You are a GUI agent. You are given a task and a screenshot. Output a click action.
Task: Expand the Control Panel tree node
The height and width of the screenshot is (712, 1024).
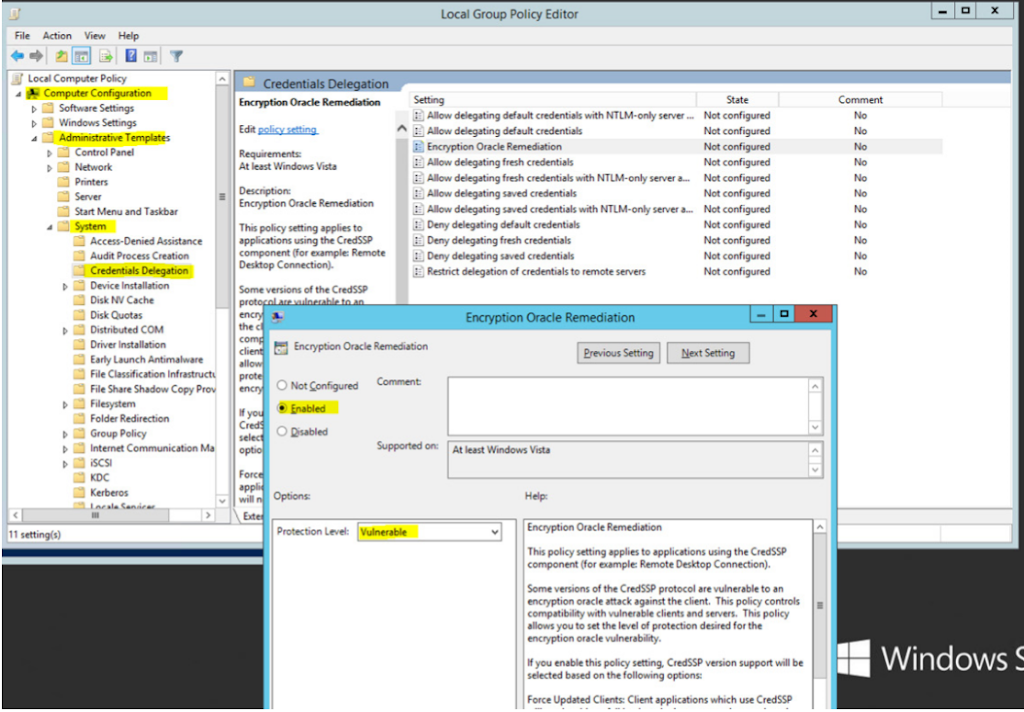click(x=50, y=153)
